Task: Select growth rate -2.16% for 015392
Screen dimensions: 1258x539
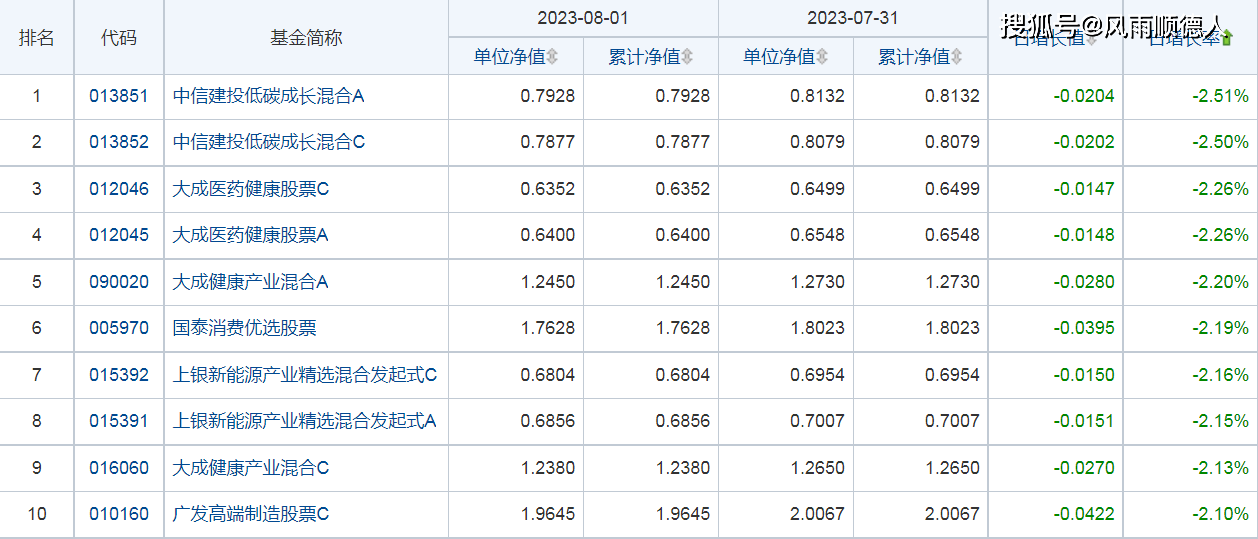Action: [1220, 375]
